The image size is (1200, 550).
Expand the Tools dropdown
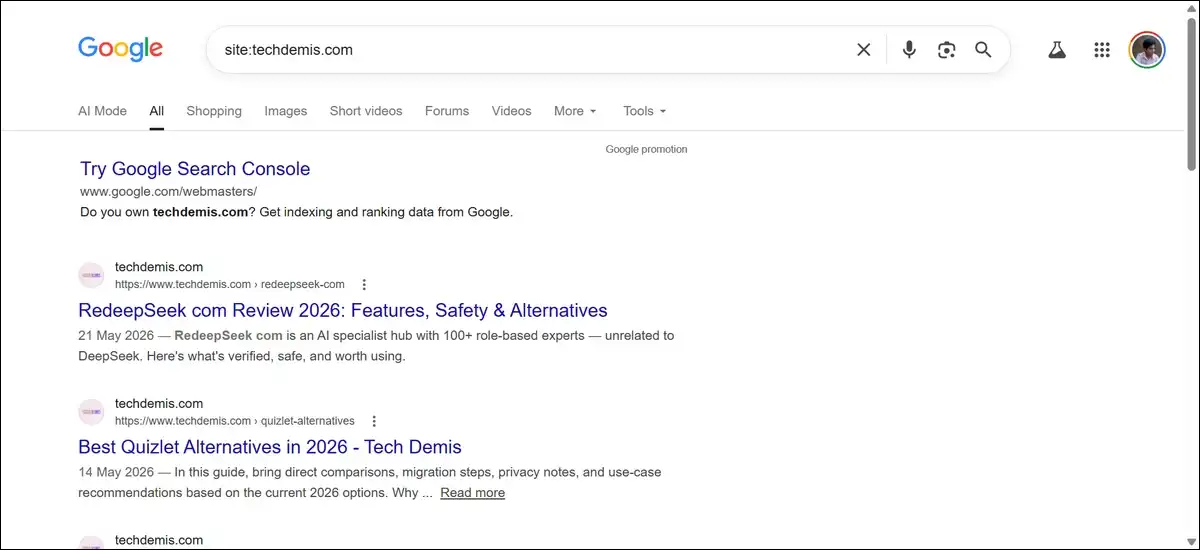coord(644,111)
